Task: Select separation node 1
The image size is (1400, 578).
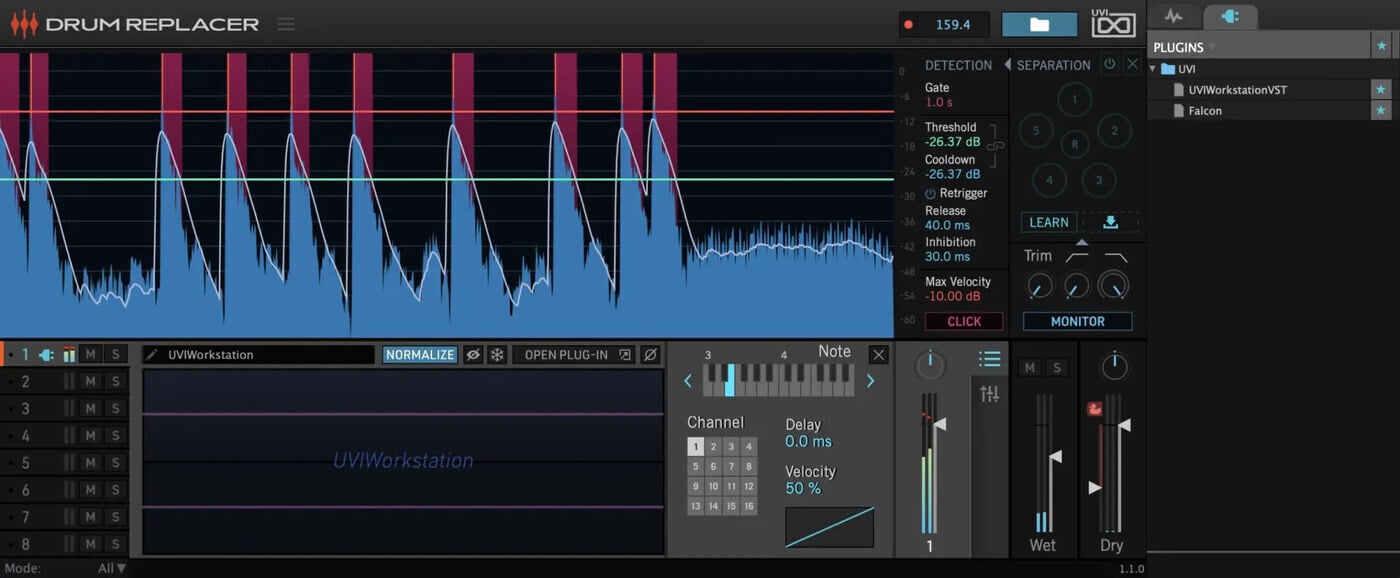Action: (x=1074, y=99)
